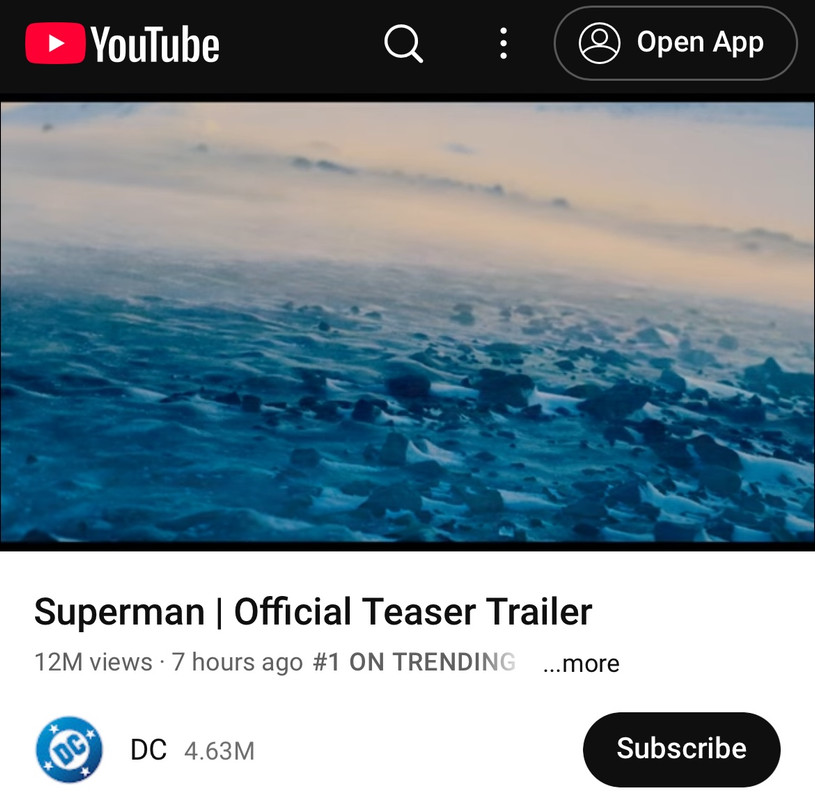Go home via the YouTube wordmark text
This screenshot has height=800, width=815.
pyautogui.click(x=155, y=45)
